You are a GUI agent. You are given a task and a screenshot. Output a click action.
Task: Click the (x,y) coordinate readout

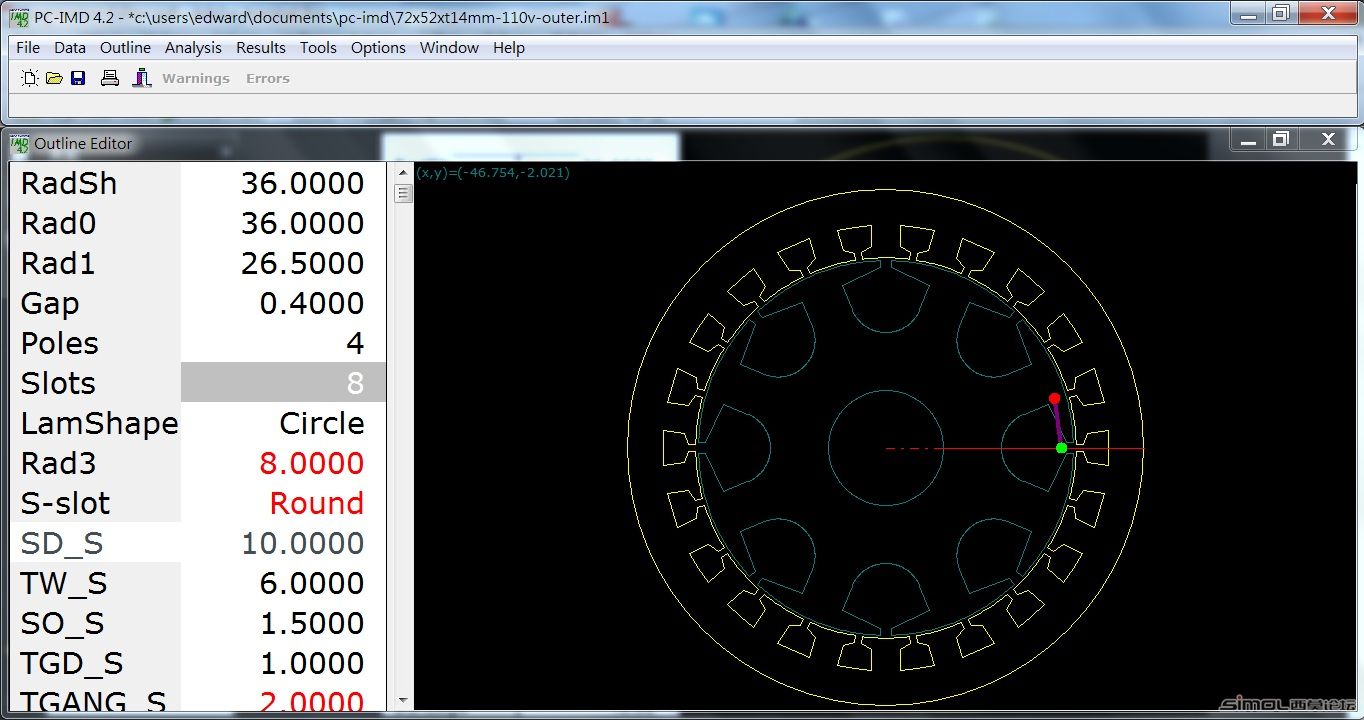(x=492, y=173)
